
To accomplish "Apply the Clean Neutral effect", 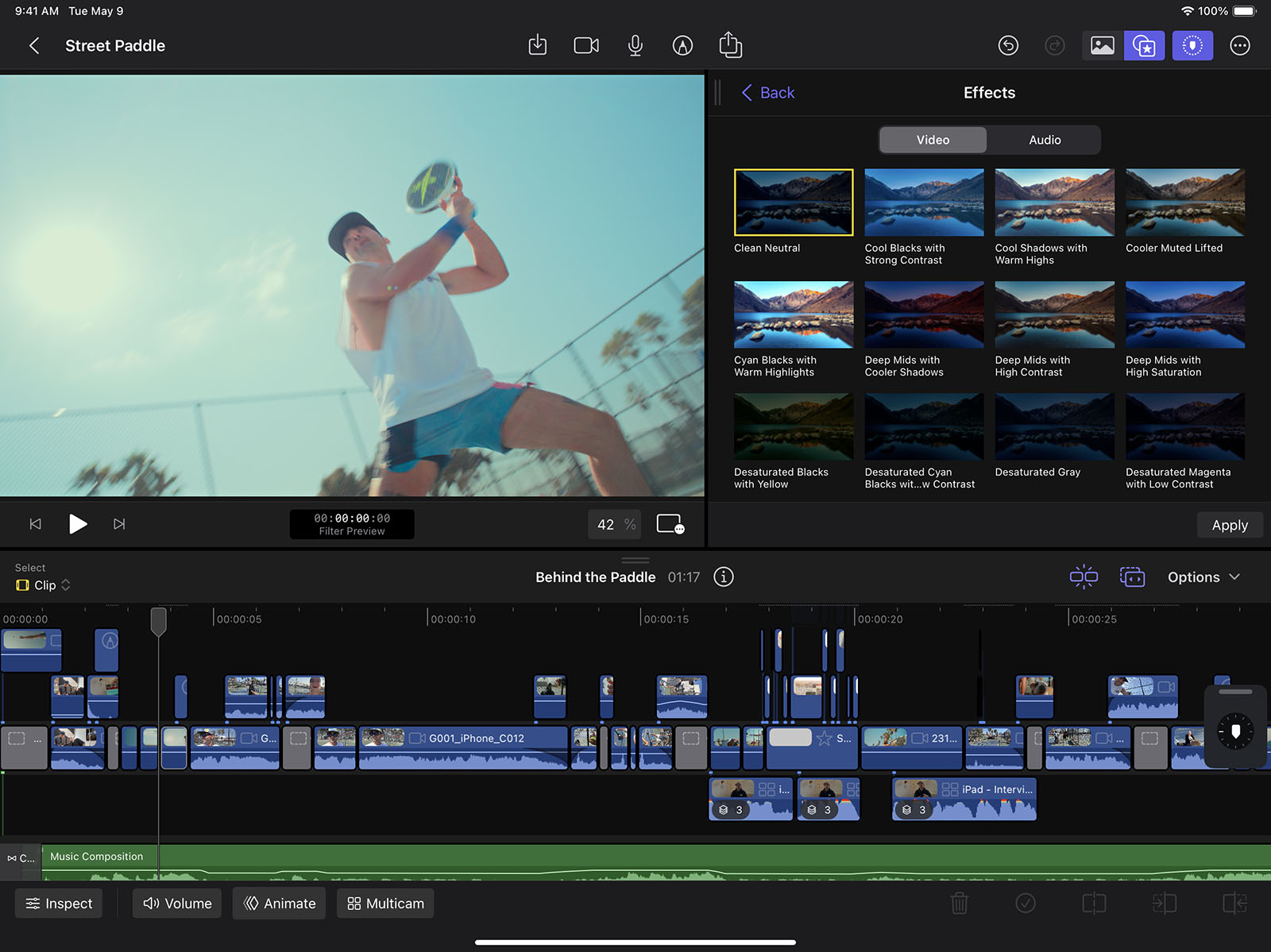I will coord(792,202).
